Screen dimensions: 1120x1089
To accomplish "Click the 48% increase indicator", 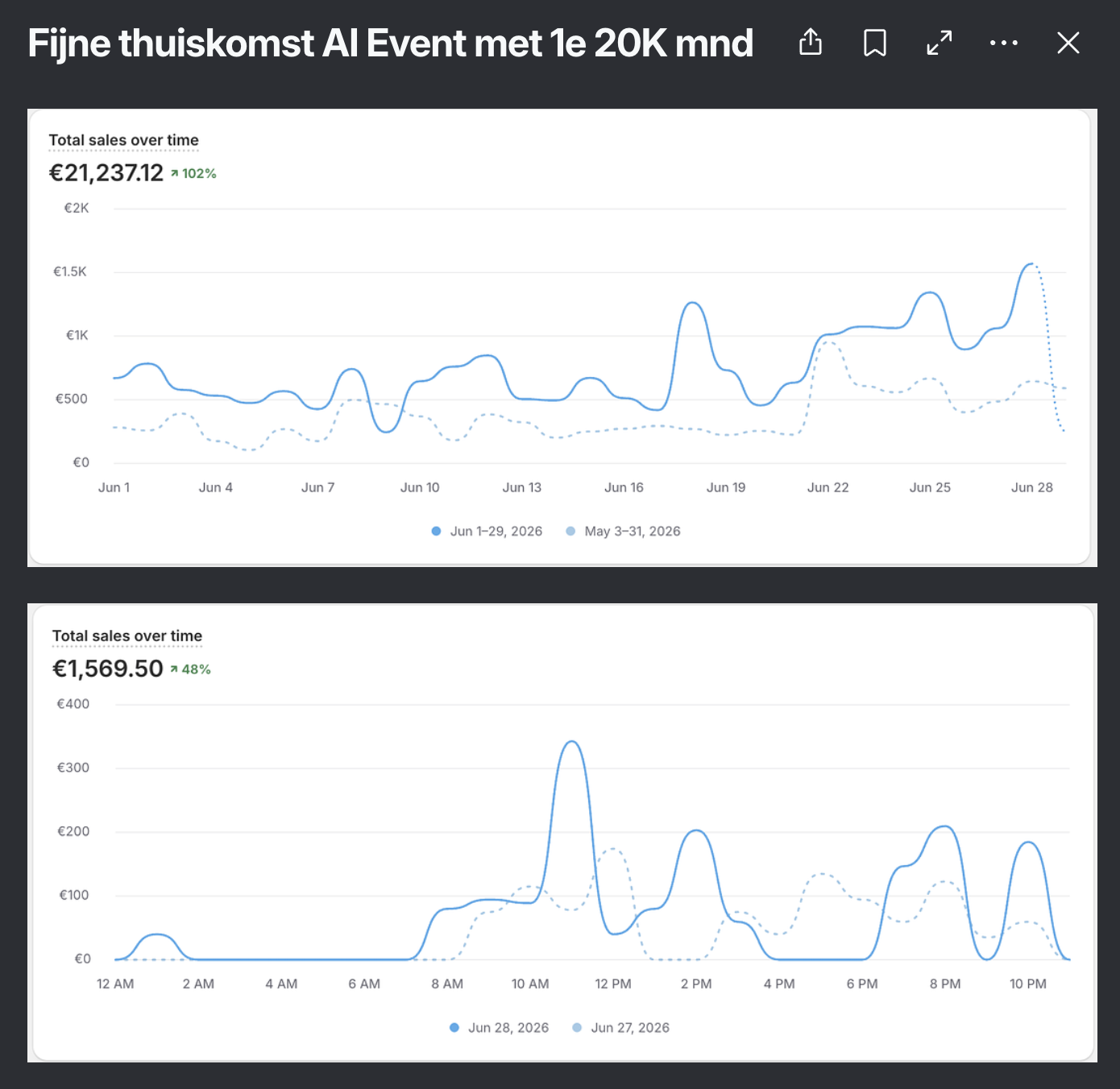I will pos(190,669).
